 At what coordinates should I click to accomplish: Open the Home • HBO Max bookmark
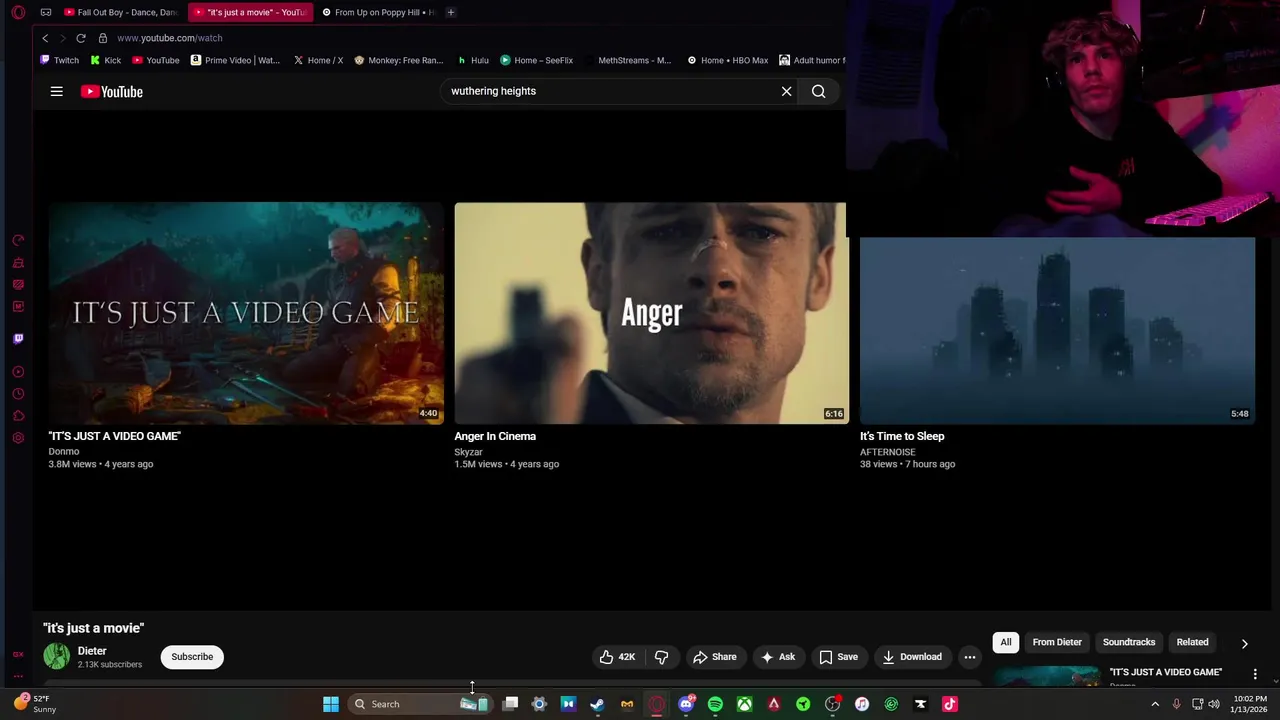point(727,60)
